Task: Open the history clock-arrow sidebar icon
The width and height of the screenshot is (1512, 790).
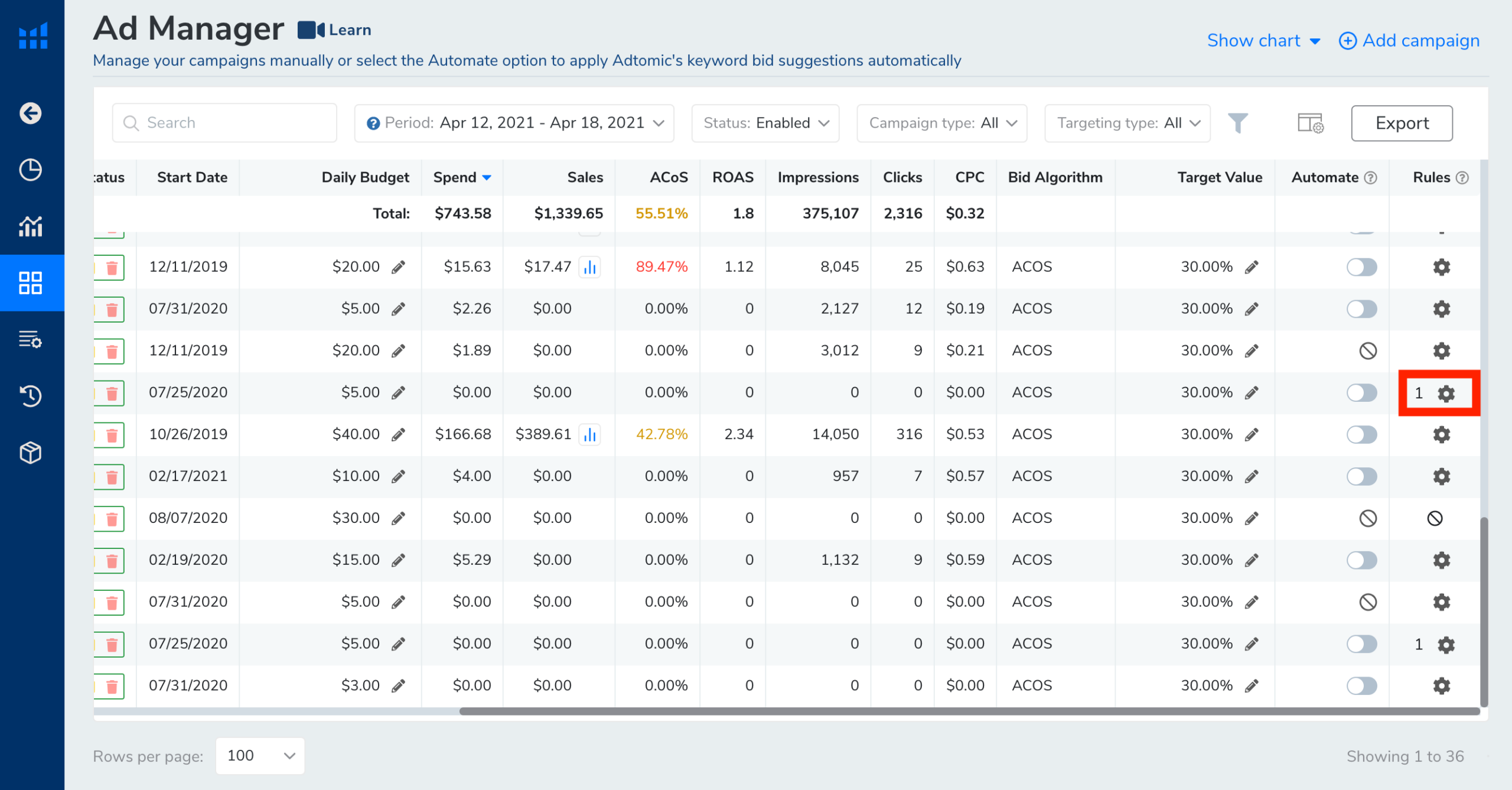Action: click(x=31, y=396)
